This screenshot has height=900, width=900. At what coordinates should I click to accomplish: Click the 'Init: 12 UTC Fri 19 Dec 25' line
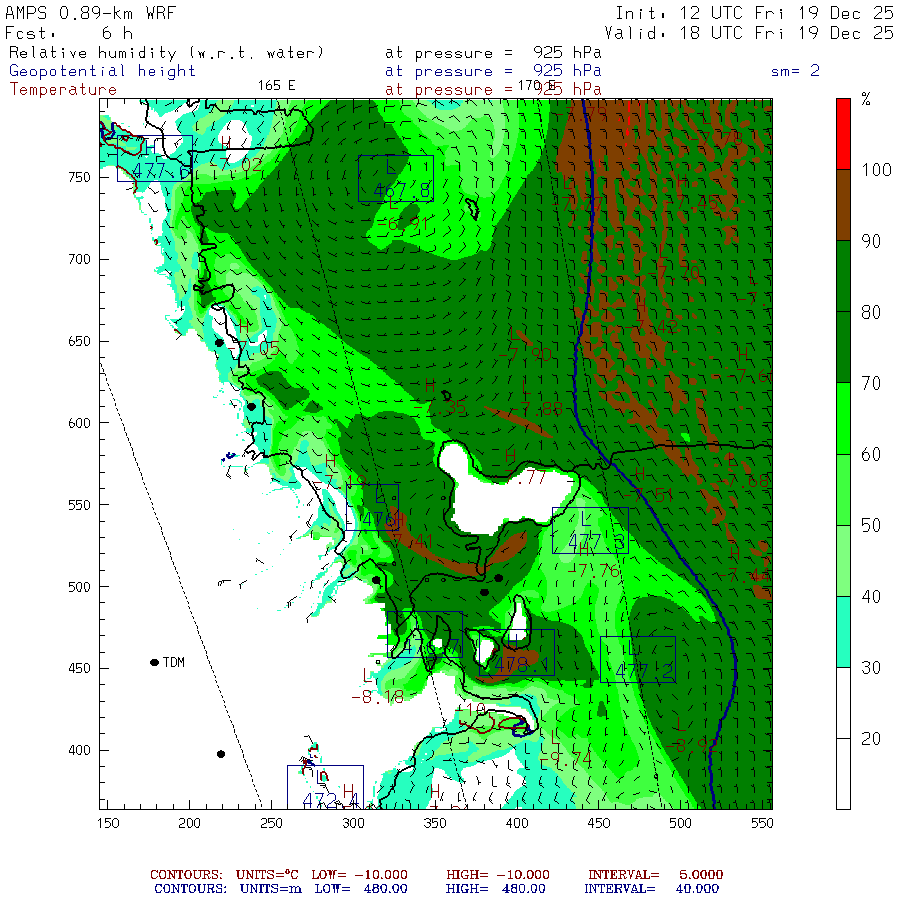[754, 13]
